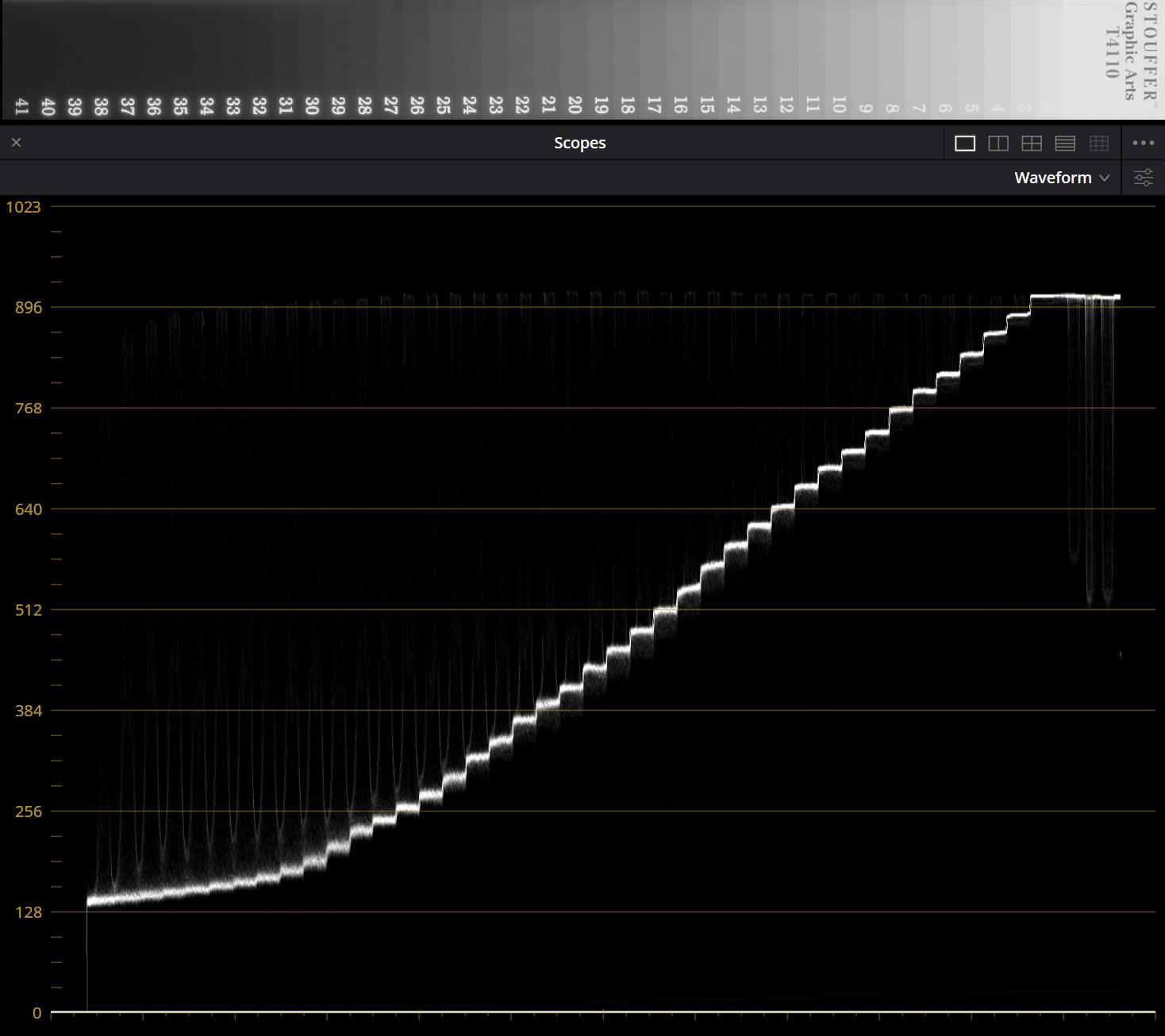The height and width of the screenshot is (1036, 1165).
Task: Click the 0 baseline scale label
Action: click(x=37, y=1013)
